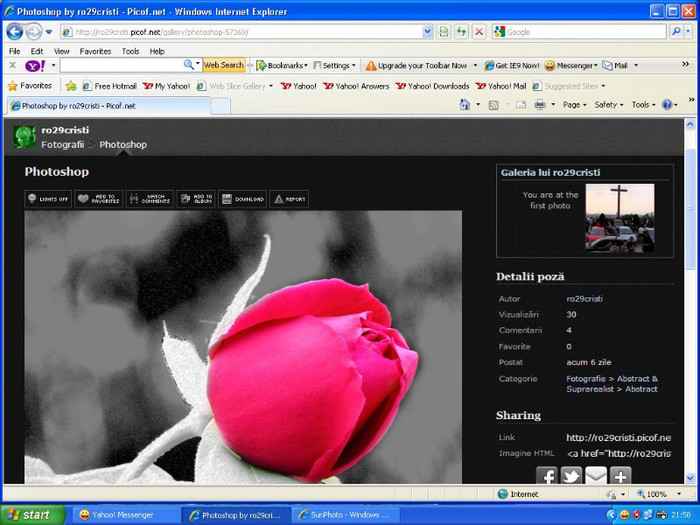Click Add to Favorites heart button
This screenshot has width=700, height=525.
click(x=100, y=199)
